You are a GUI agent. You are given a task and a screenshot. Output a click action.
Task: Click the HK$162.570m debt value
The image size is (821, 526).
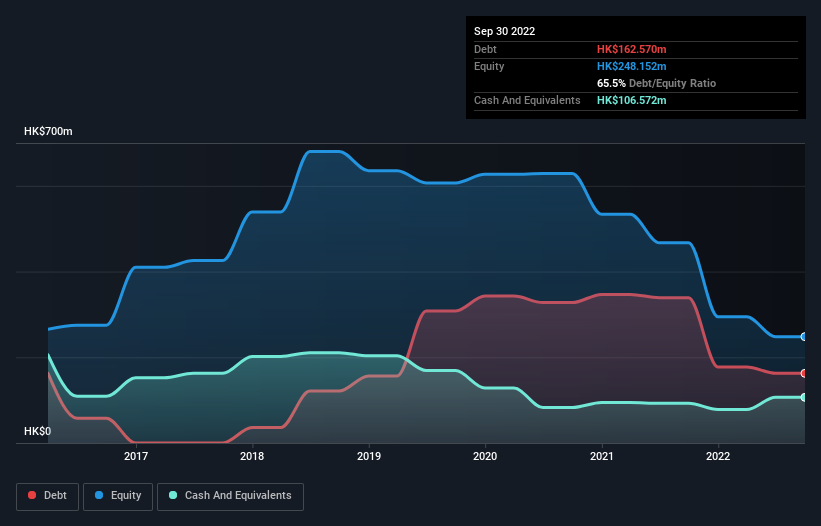click(631, 49)
